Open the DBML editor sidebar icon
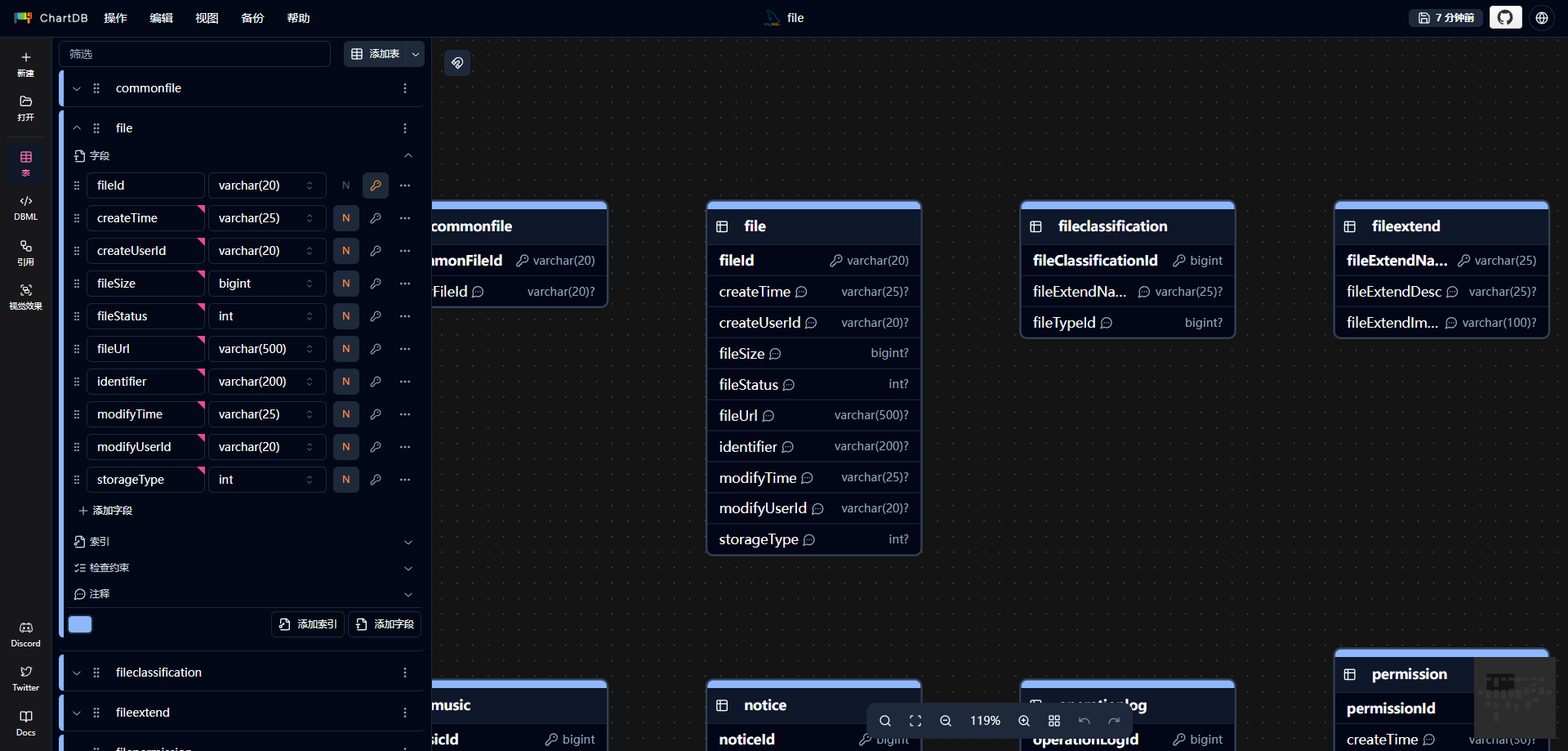Viewport: 1568px width, 751px height. (25, 208)
